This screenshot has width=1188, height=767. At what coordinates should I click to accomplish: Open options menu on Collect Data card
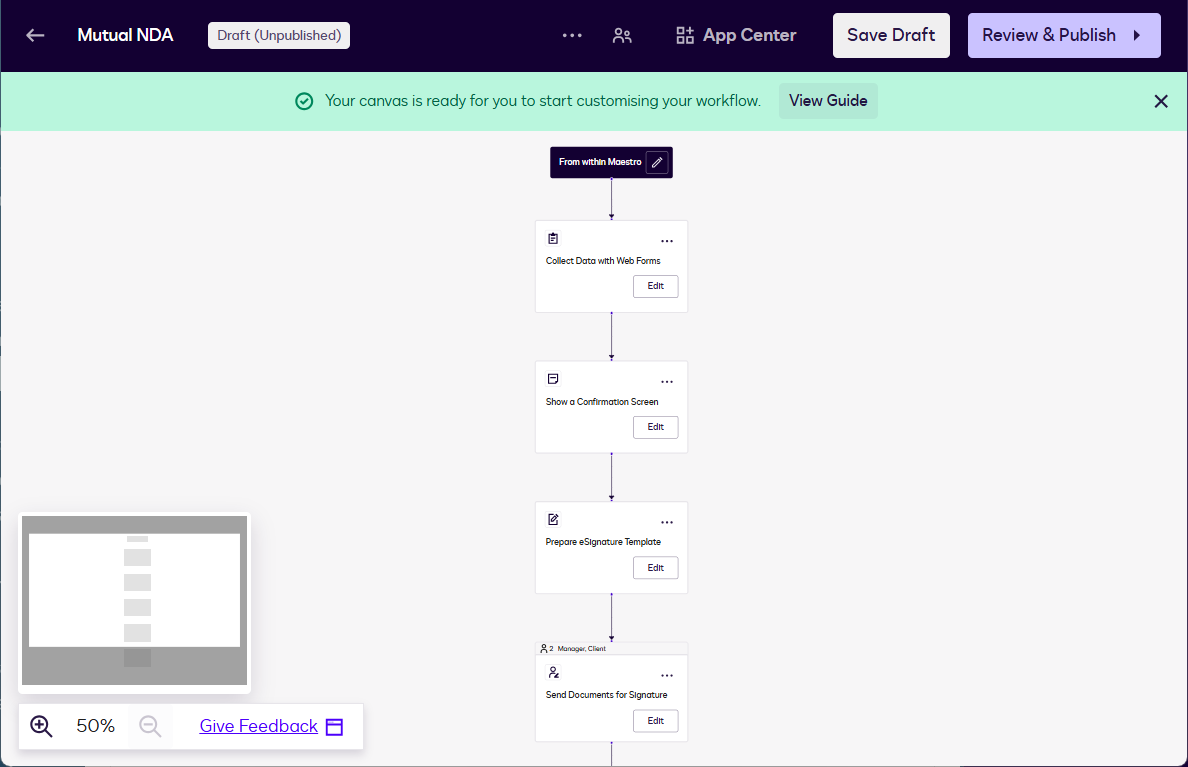[x=667, y=240]
